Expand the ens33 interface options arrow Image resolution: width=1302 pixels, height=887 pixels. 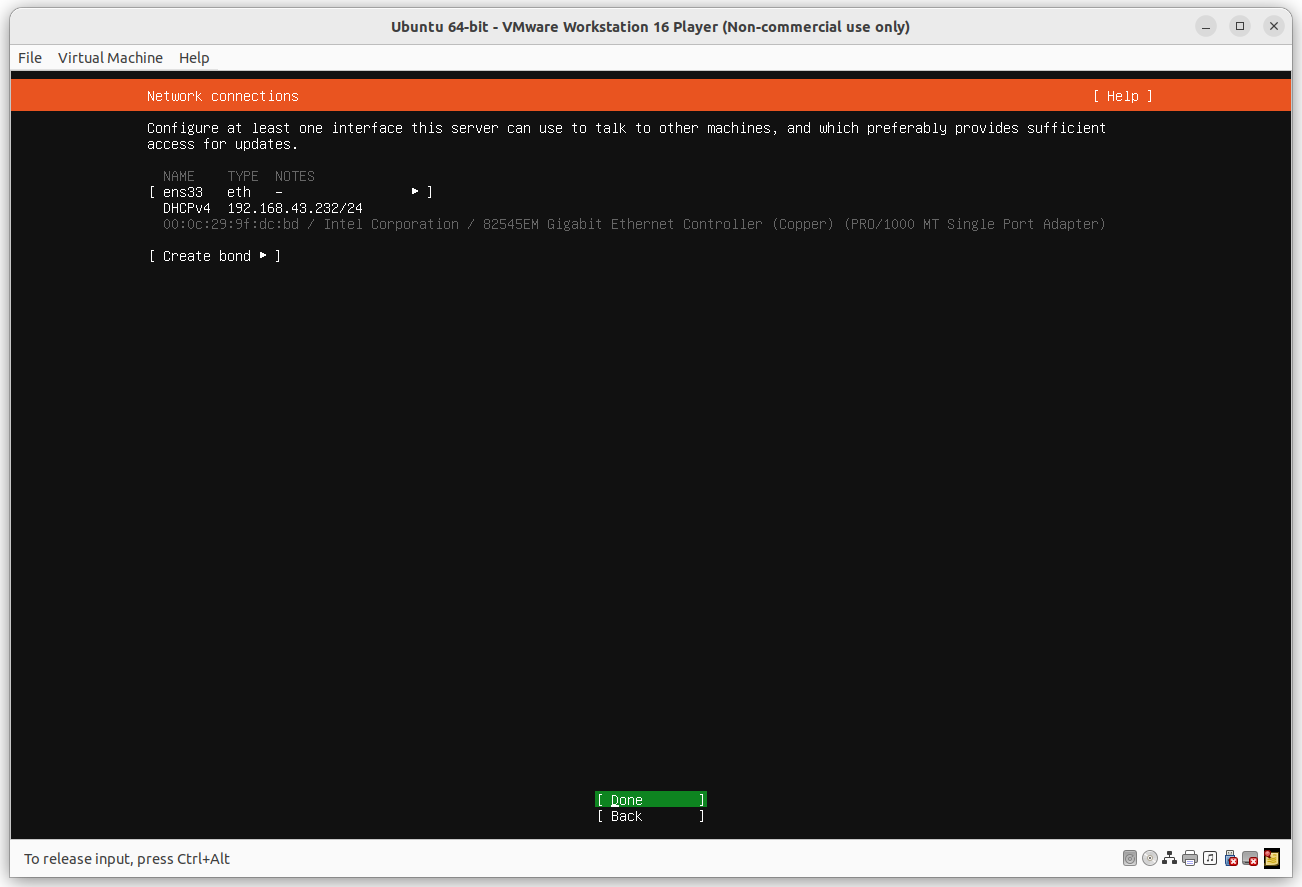pyautogui.click(x=415, y=191)
